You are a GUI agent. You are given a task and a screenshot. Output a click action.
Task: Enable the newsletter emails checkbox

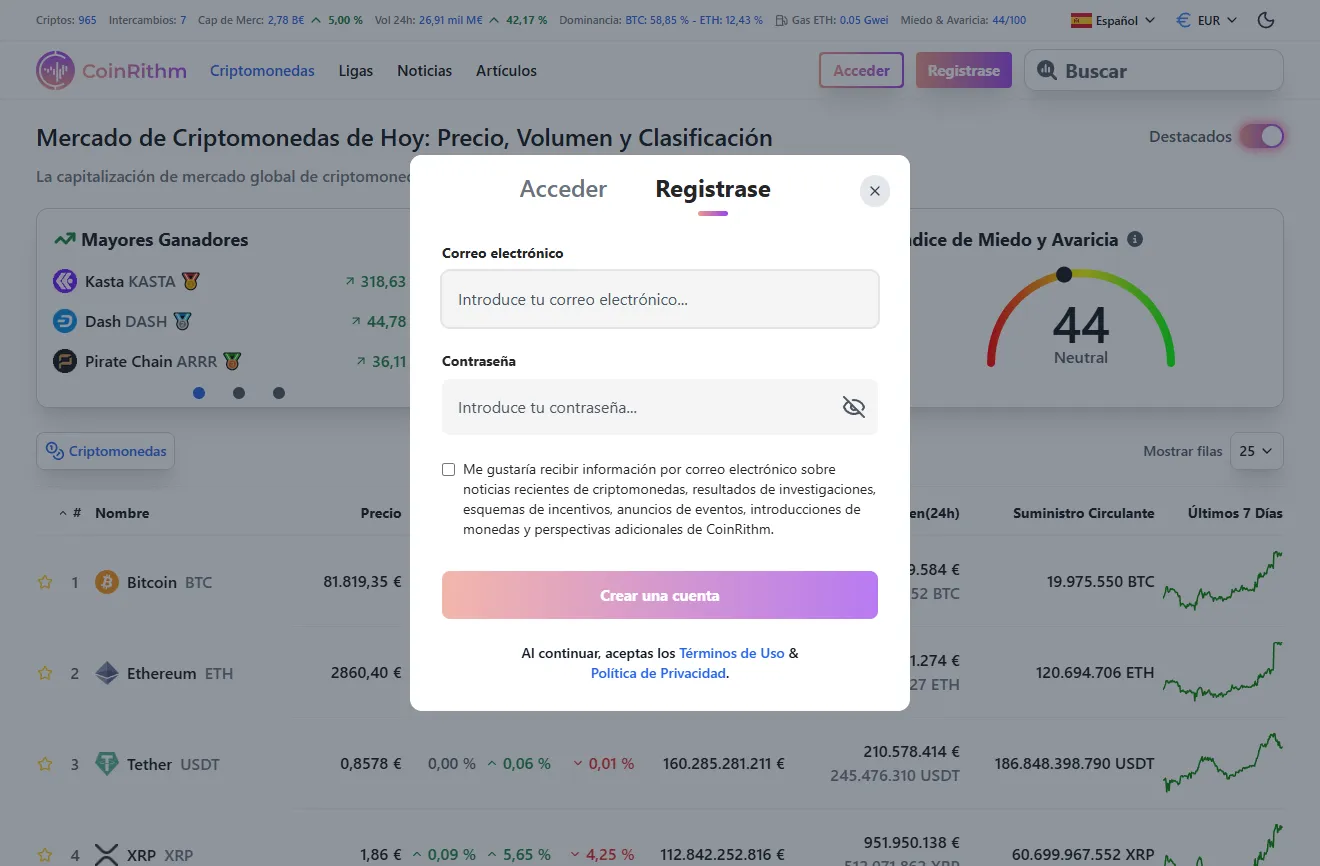pyautogui.click(x=448, y=469)
